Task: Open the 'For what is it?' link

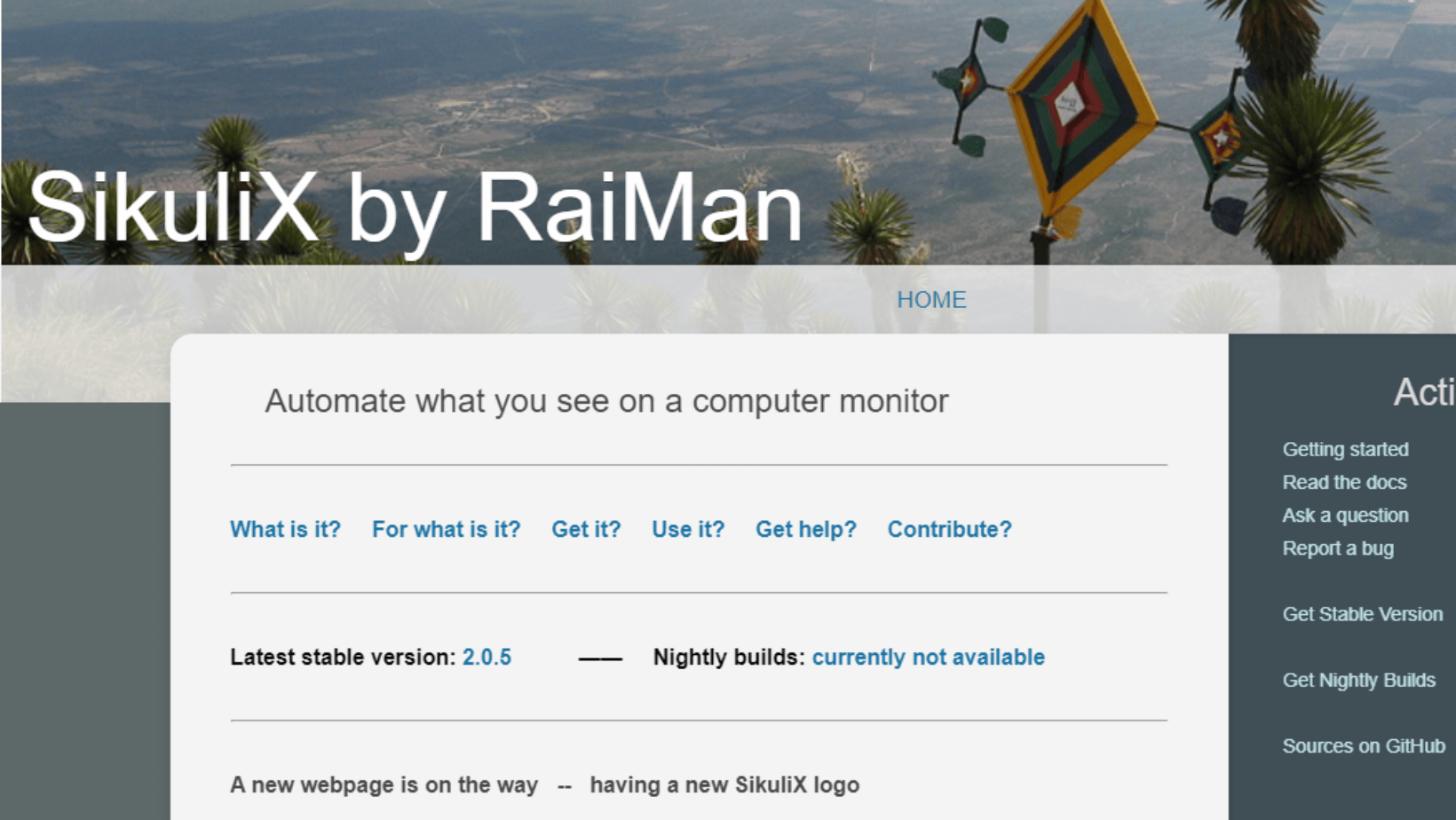Action: click(446, 530)
